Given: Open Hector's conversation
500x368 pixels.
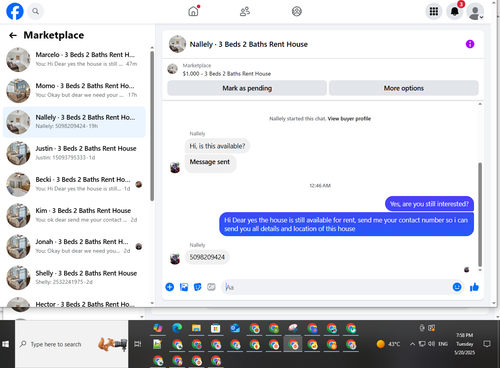Looking at the screenshot, I should [74, 303].
